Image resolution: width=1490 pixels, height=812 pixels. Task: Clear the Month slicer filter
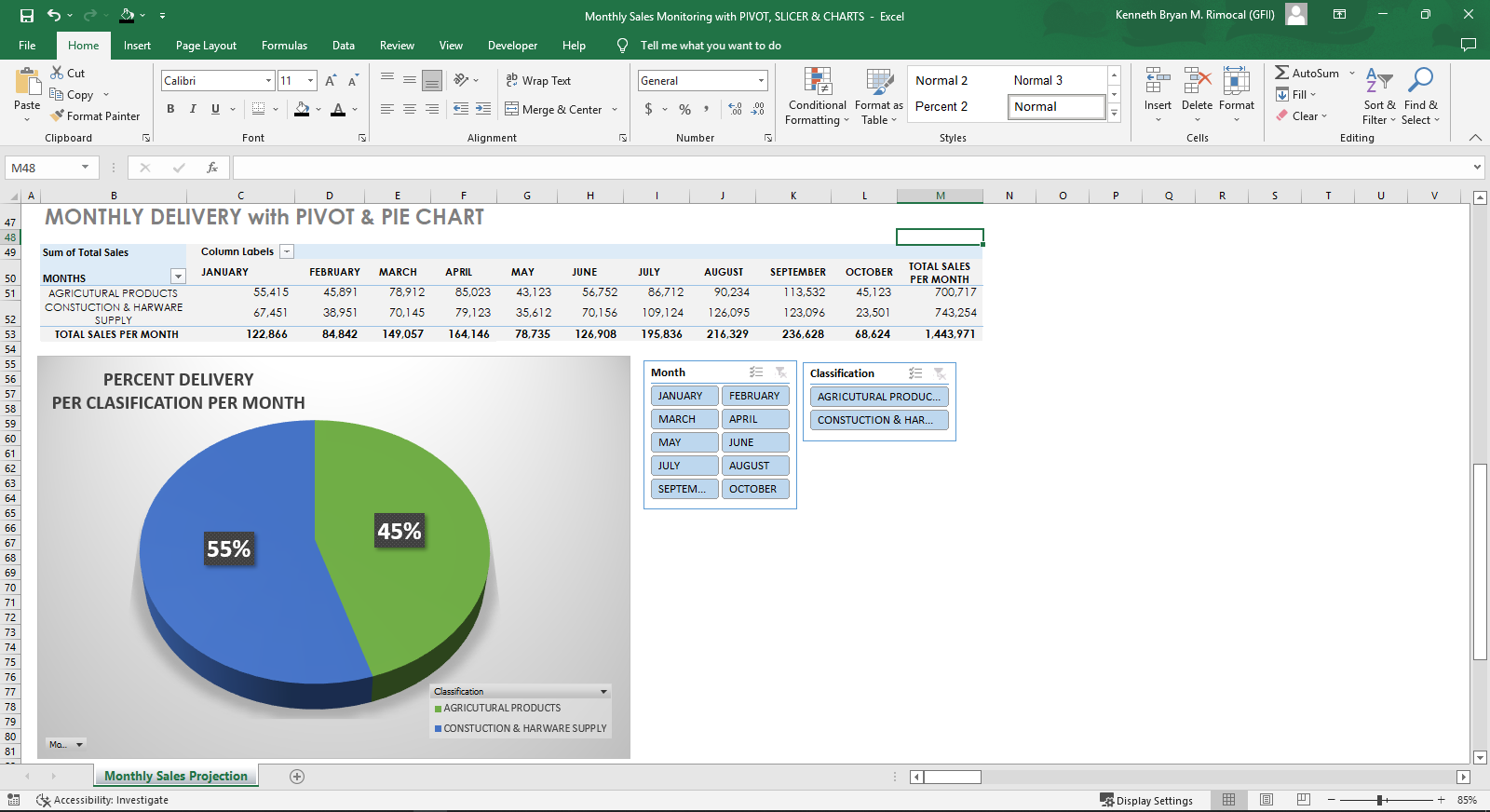click(780, 372)
